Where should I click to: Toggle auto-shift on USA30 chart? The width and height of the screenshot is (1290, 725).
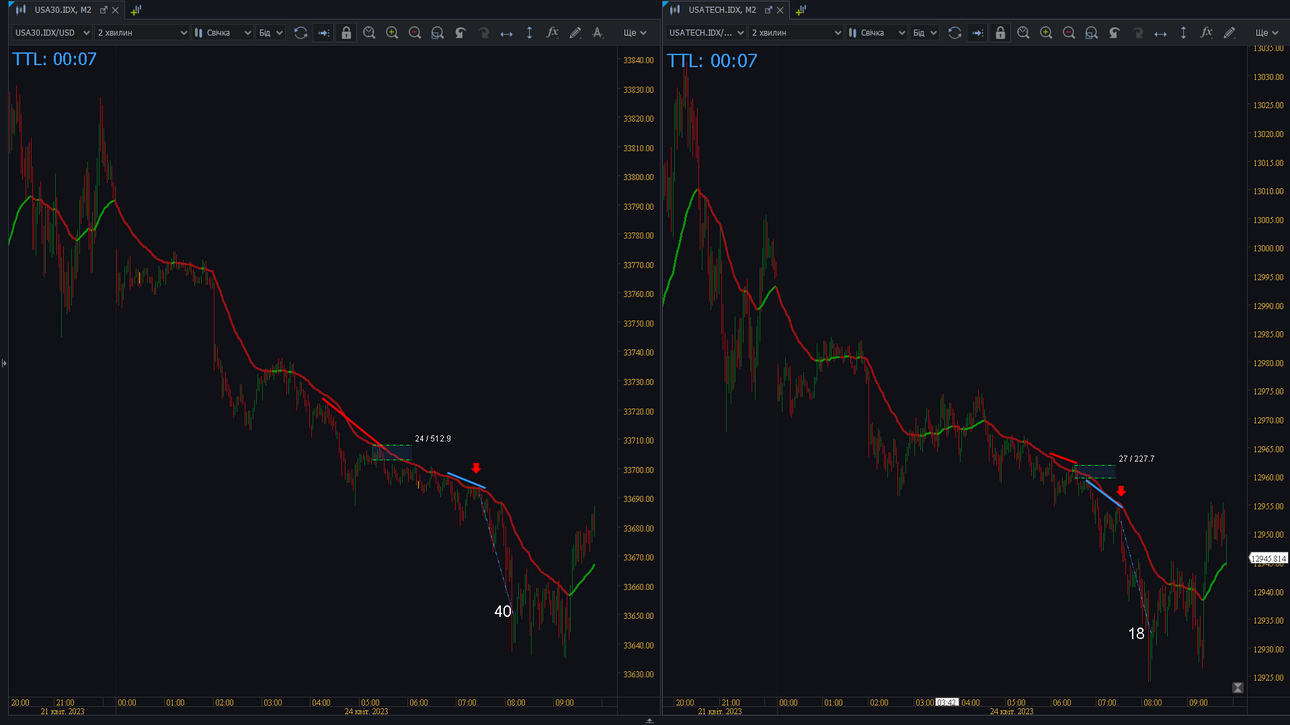323,33
